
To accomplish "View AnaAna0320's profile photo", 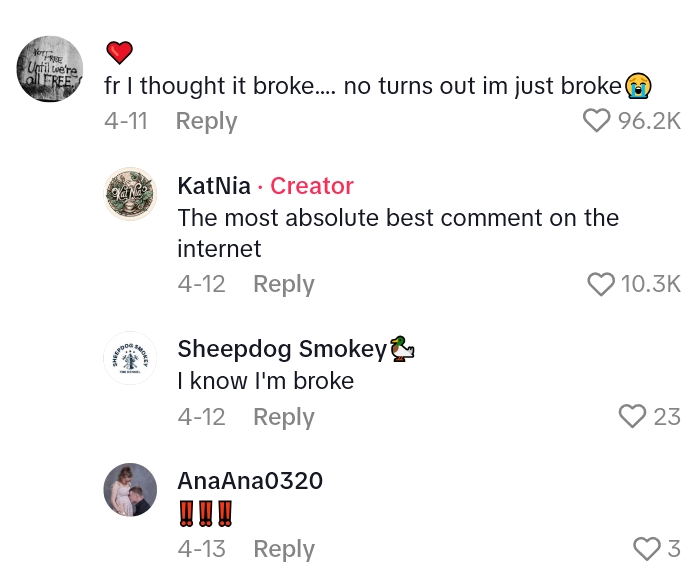I will (130, 490).
